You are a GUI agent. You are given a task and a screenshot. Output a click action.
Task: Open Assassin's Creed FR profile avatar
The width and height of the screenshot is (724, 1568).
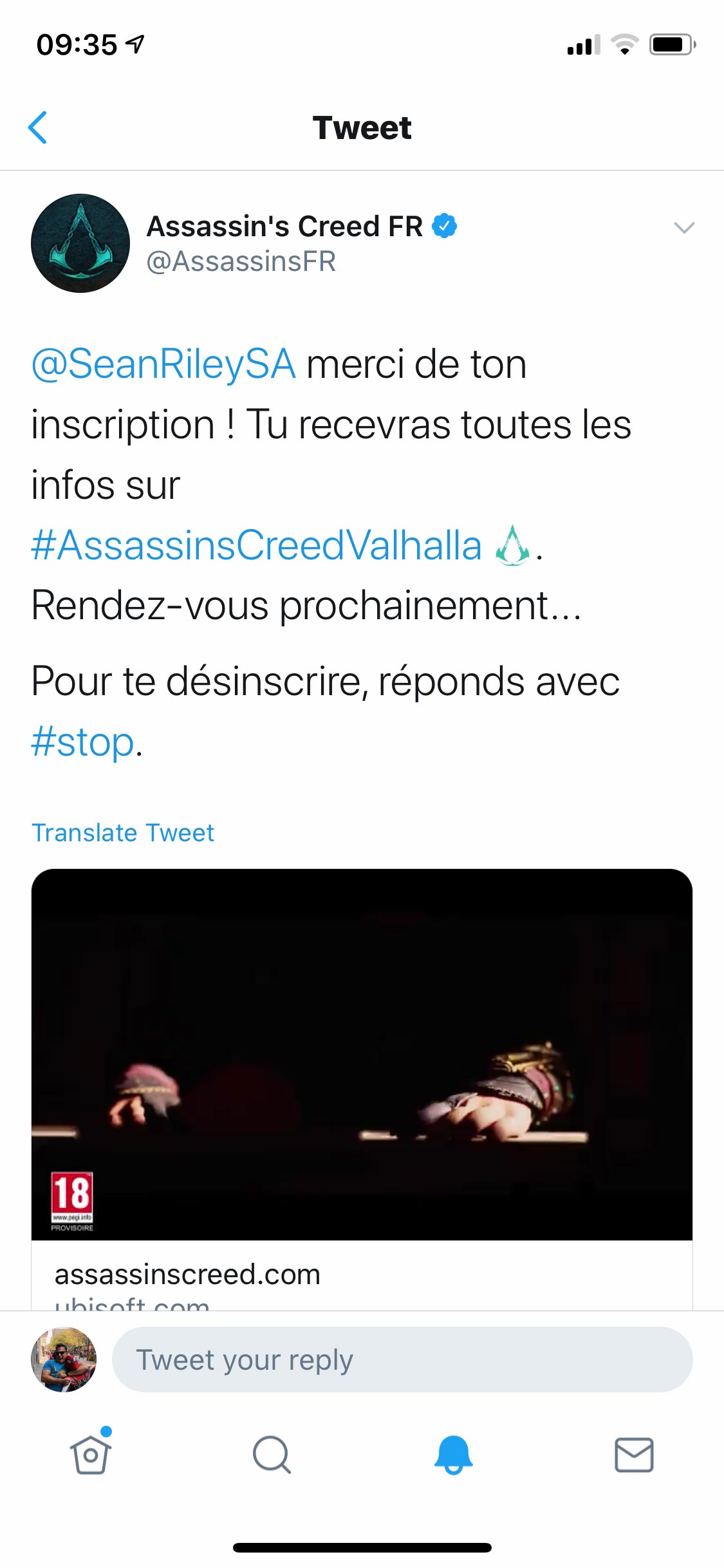point(80,243)
